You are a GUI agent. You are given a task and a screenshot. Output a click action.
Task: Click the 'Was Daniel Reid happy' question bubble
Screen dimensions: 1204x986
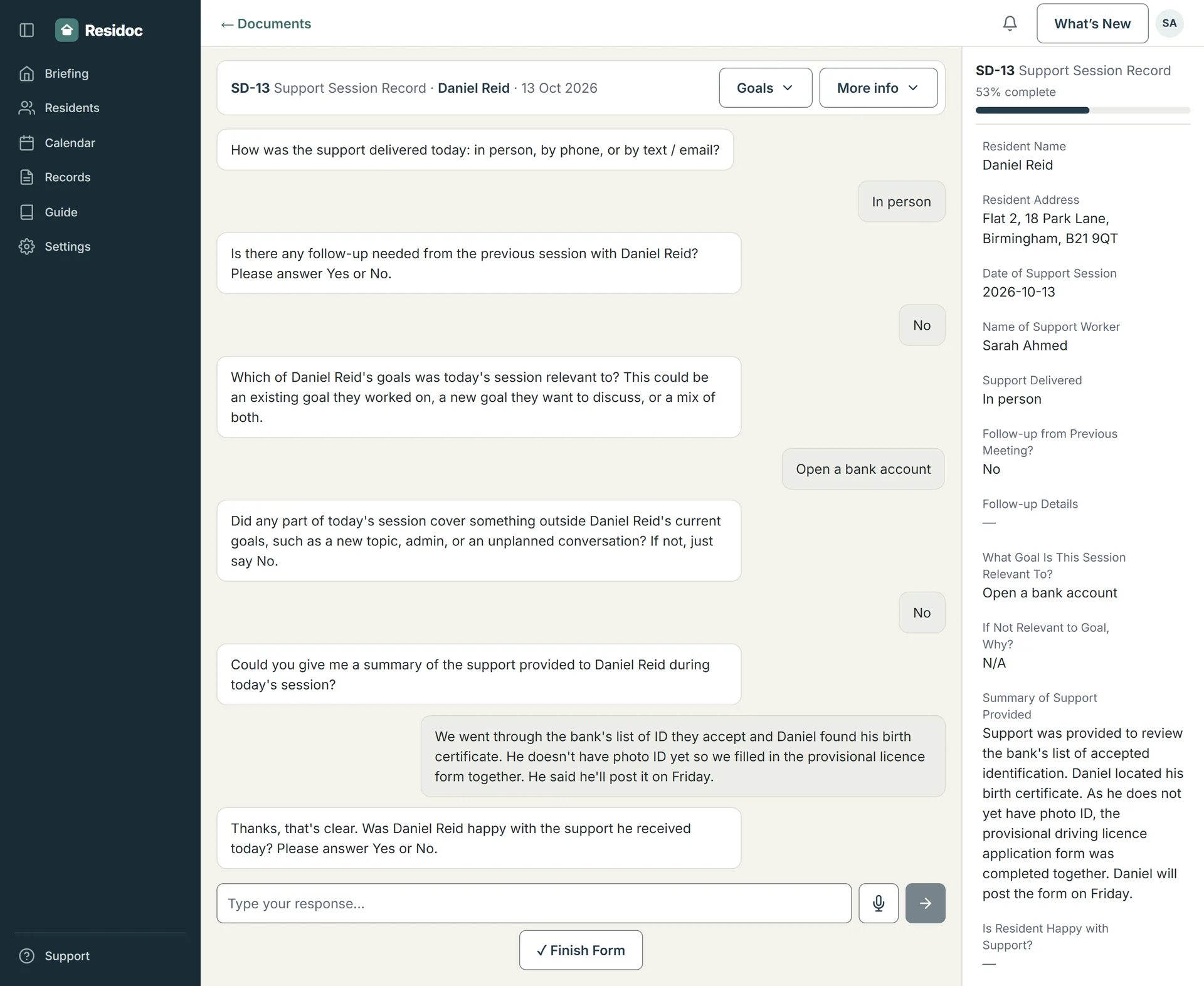[479, 838]
